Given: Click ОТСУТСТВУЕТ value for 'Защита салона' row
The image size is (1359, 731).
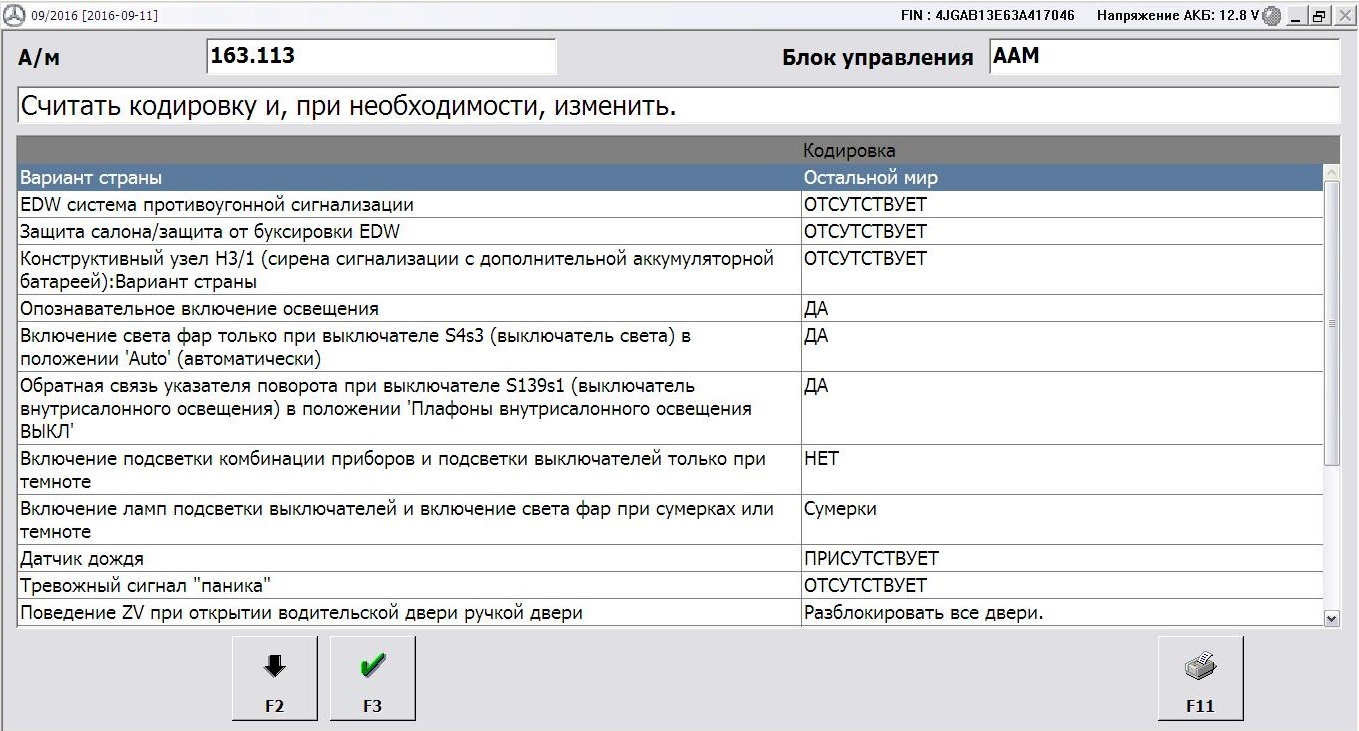Looking at the screenshot, I should (865, 232).
